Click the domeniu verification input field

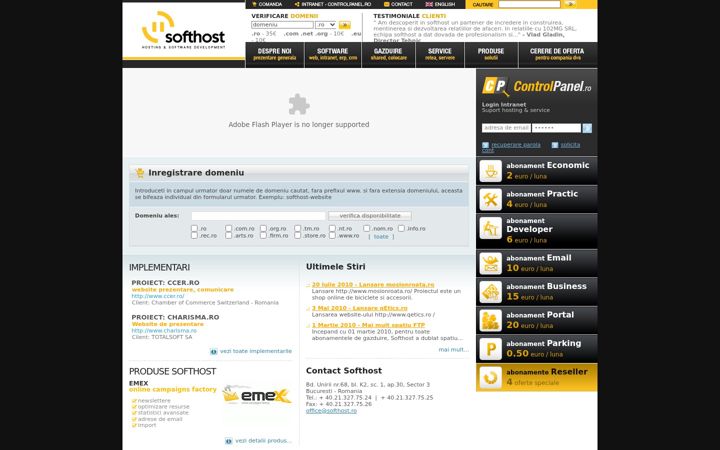(x=282, y=25)
